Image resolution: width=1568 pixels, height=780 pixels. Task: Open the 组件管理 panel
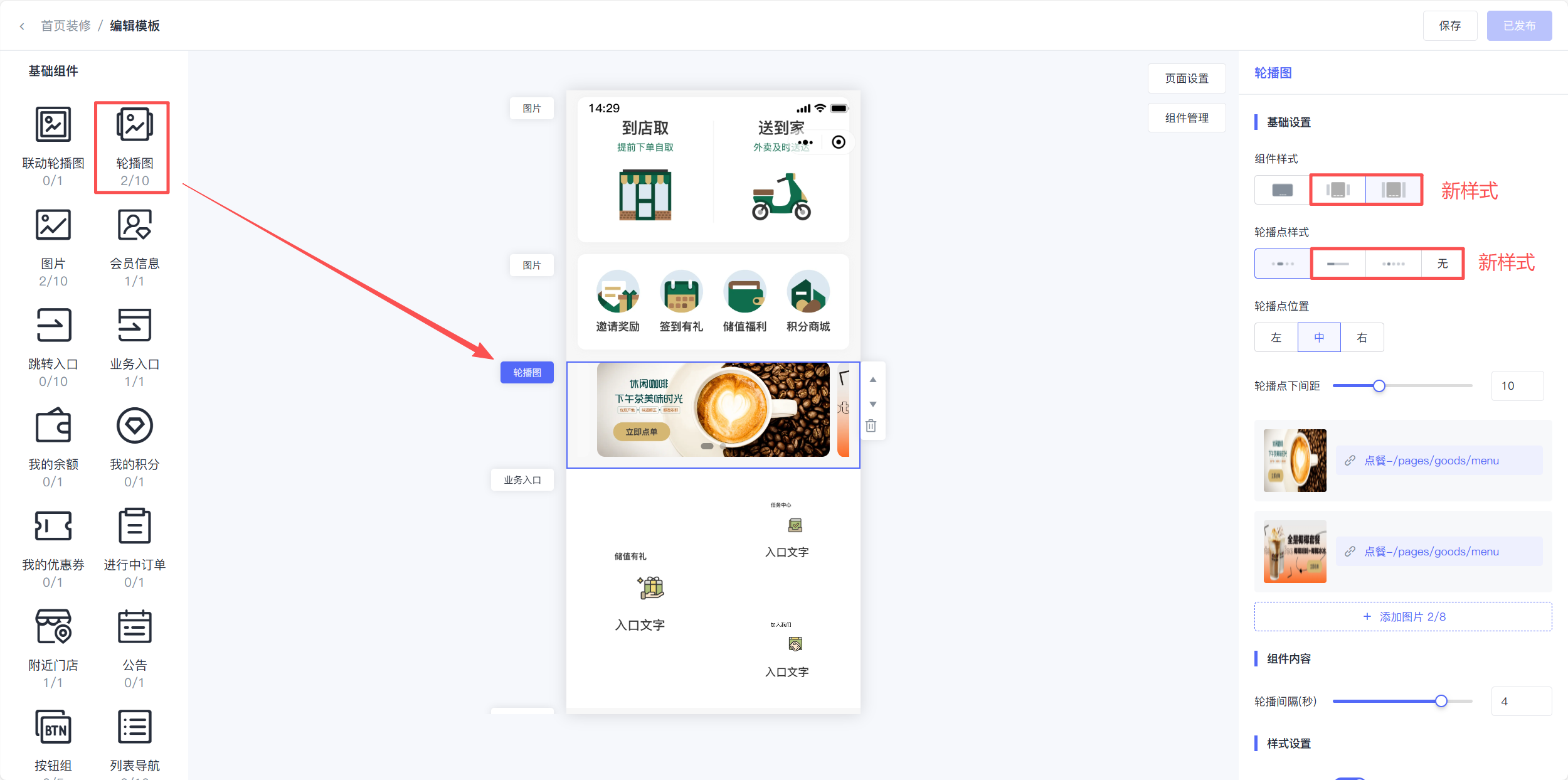[1187, 118]
